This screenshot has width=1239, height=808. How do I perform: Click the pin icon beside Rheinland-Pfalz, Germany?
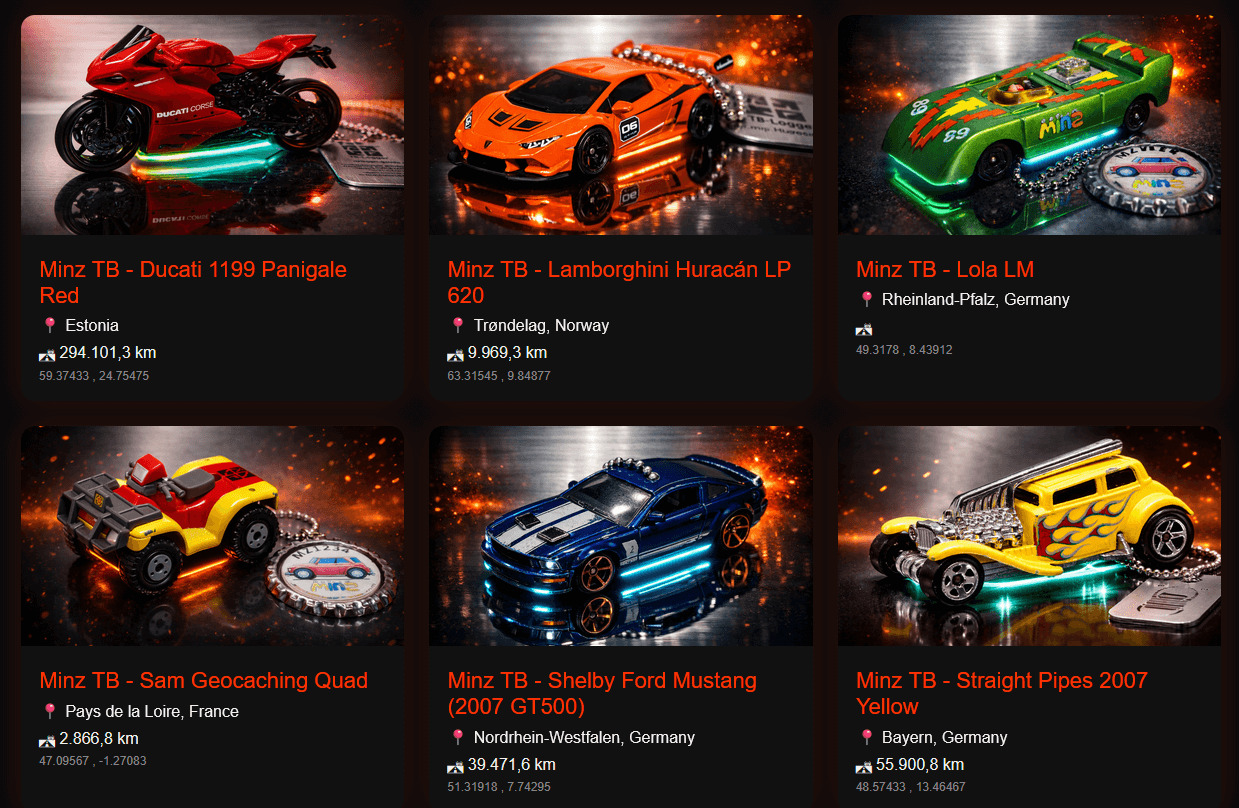point(866,299)
